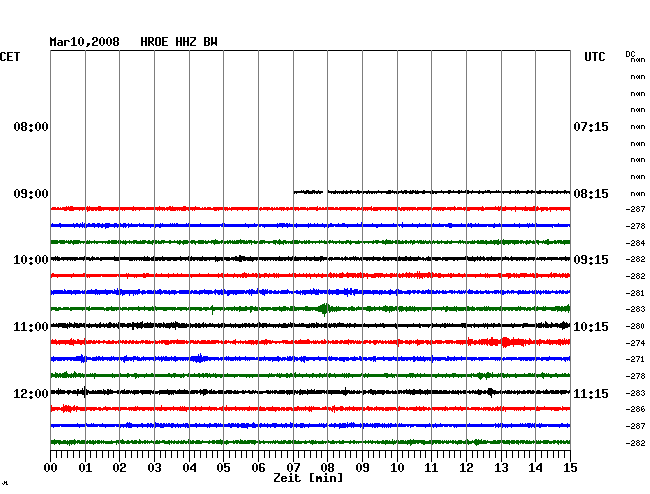Click the large red burst near minute 13
The width and height of the screenshot is (650, 494).
click(505, 342)
